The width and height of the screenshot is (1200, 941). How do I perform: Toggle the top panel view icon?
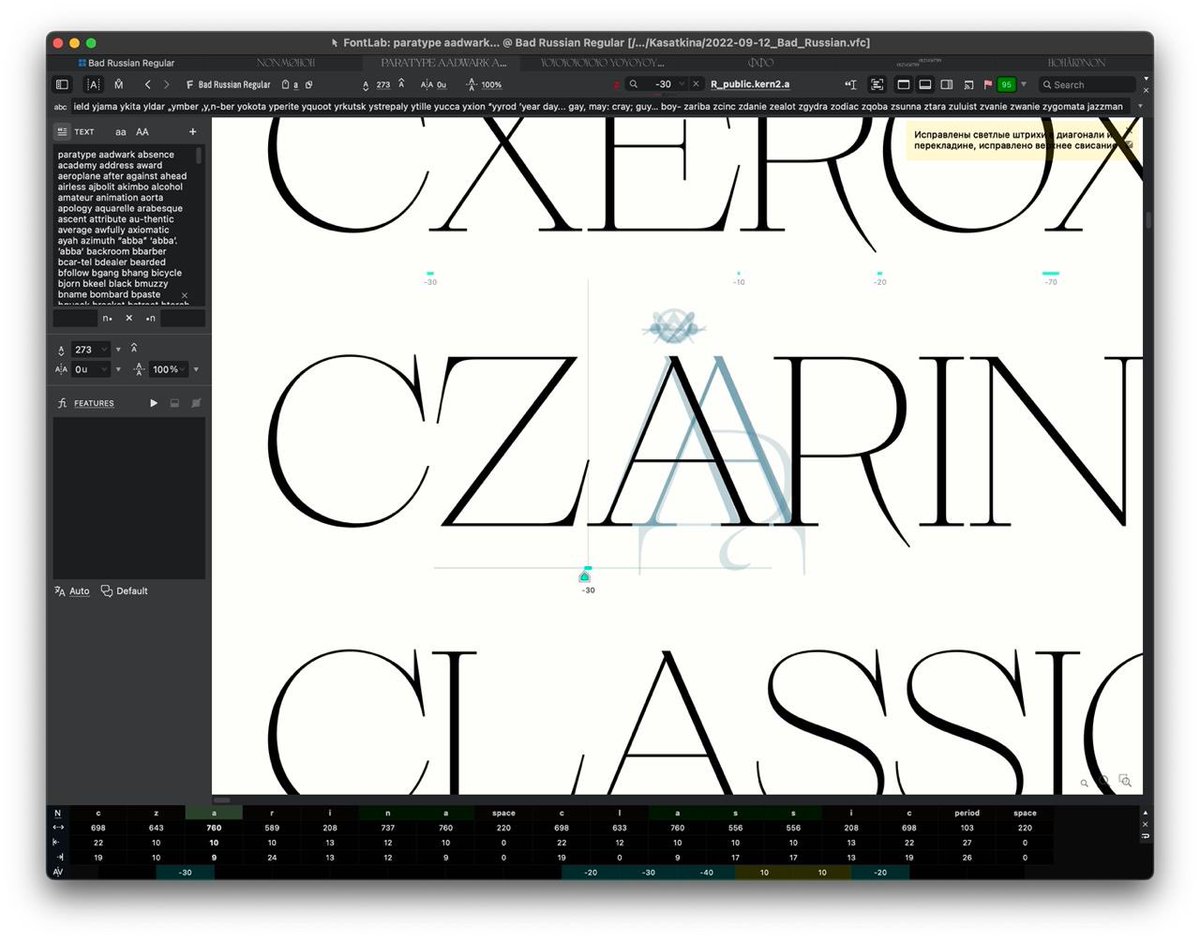[903, 85]
